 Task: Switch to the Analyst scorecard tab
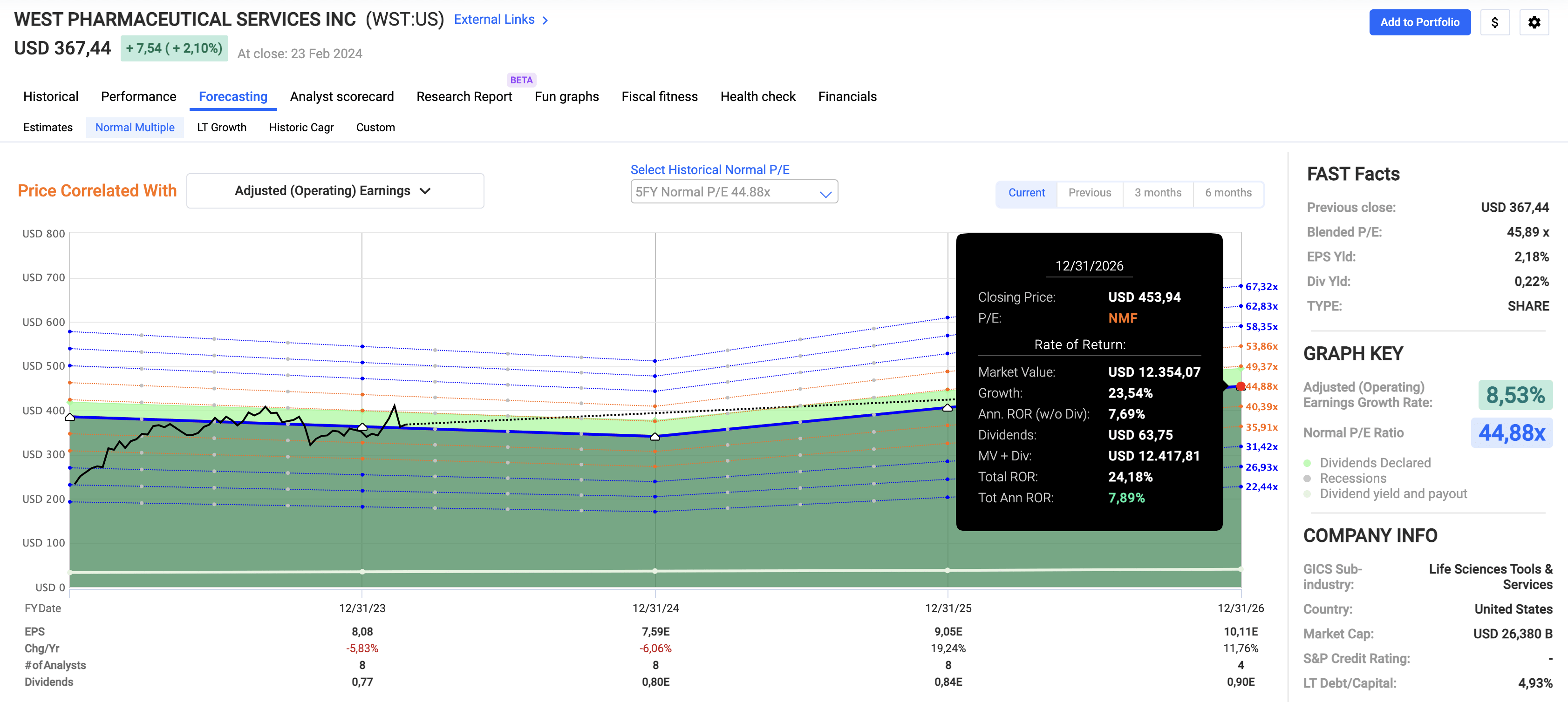[341, 97]
